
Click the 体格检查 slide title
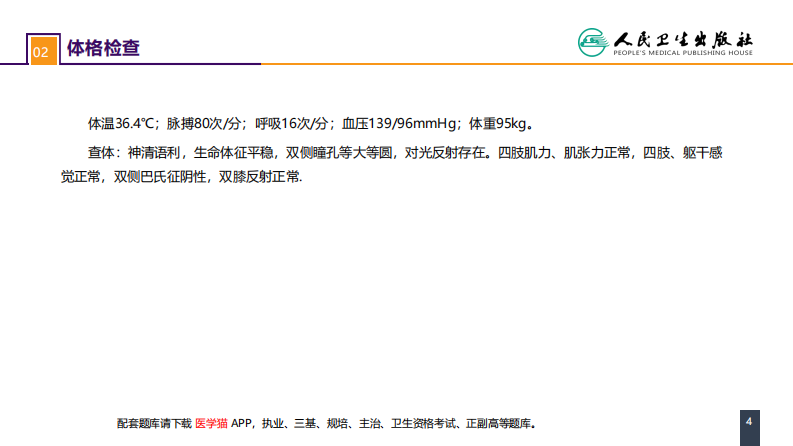coord(103,49)
